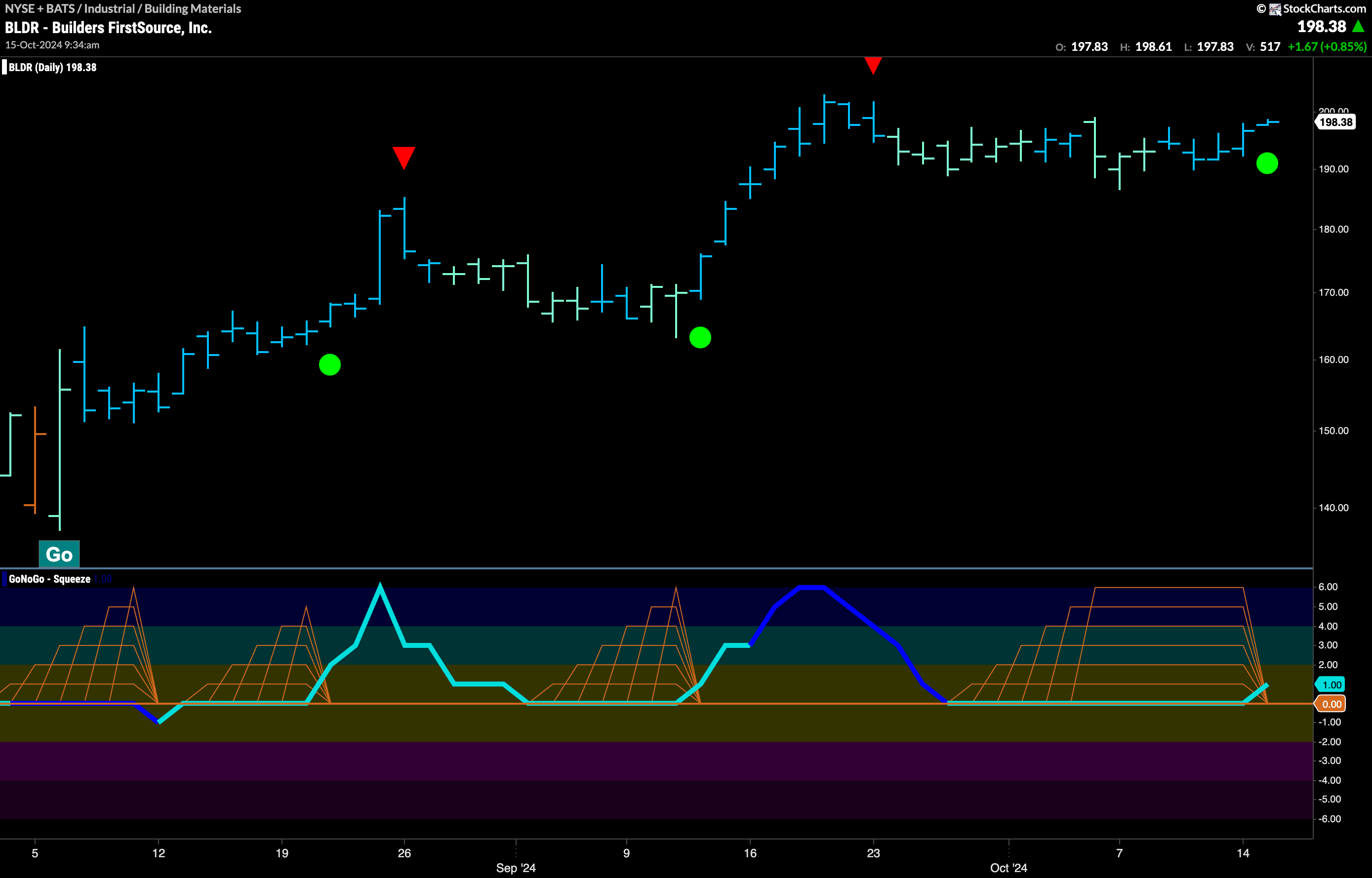Click the +1.67 (+0.85%) change value
Image resolution: width=1372 pixels, height=878 pixels.
click(x=1328, y=47)
